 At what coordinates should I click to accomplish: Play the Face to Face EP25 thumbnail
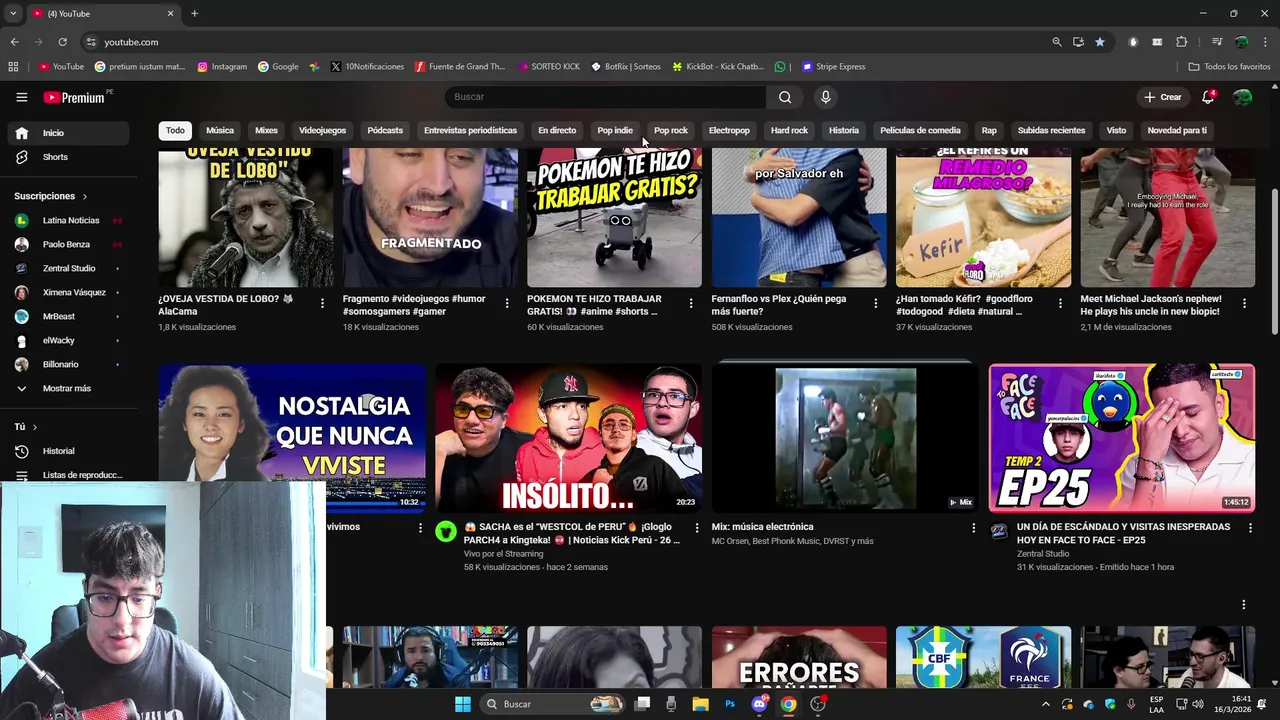coord(1122,438)
